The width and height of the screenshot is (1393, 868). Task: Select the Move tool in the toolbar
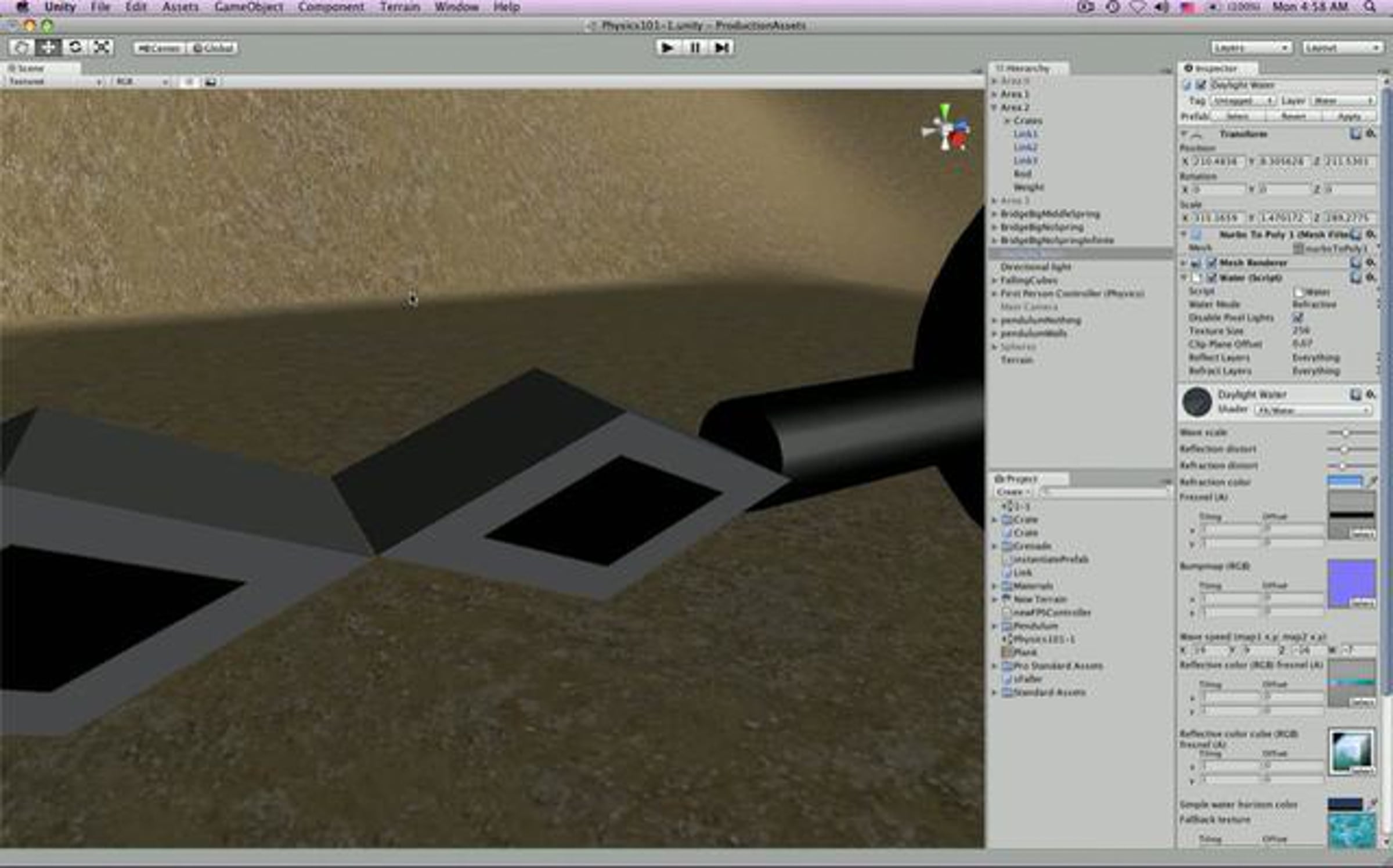(x=48, y=48)
